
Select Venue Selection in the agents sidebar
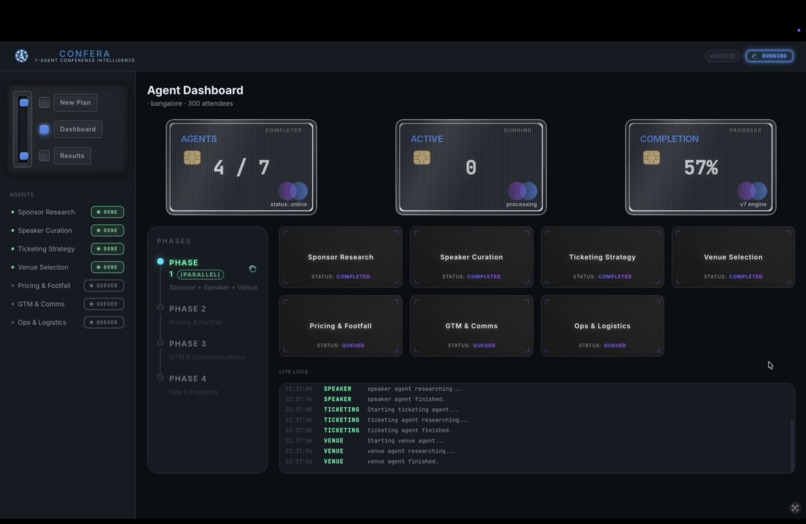pyautogui.click(x=43, y=267)
